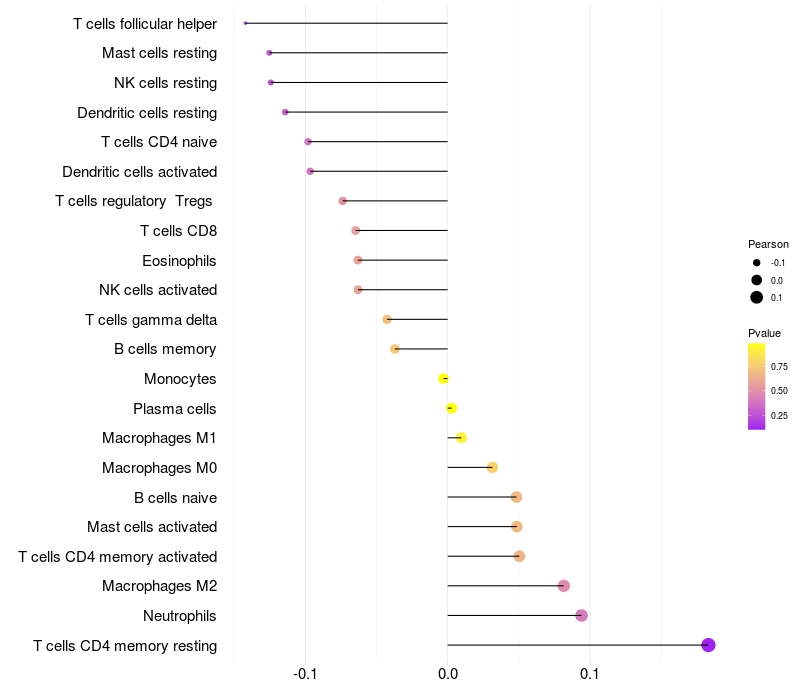The image size is (800, 700).
Task: Click the T cells gamma delta dot
Action: [387, 319]
